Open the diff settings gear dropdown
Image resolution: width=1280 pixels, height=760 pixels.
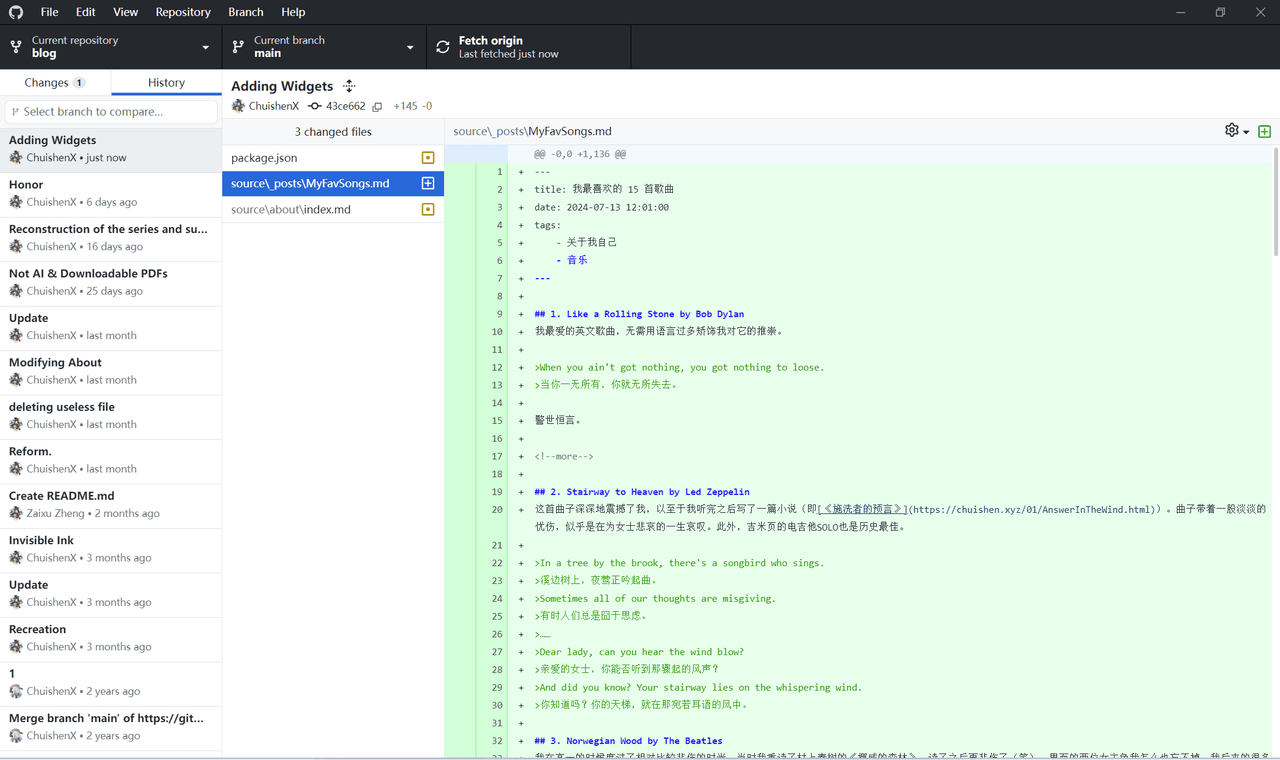[1237, 131]
